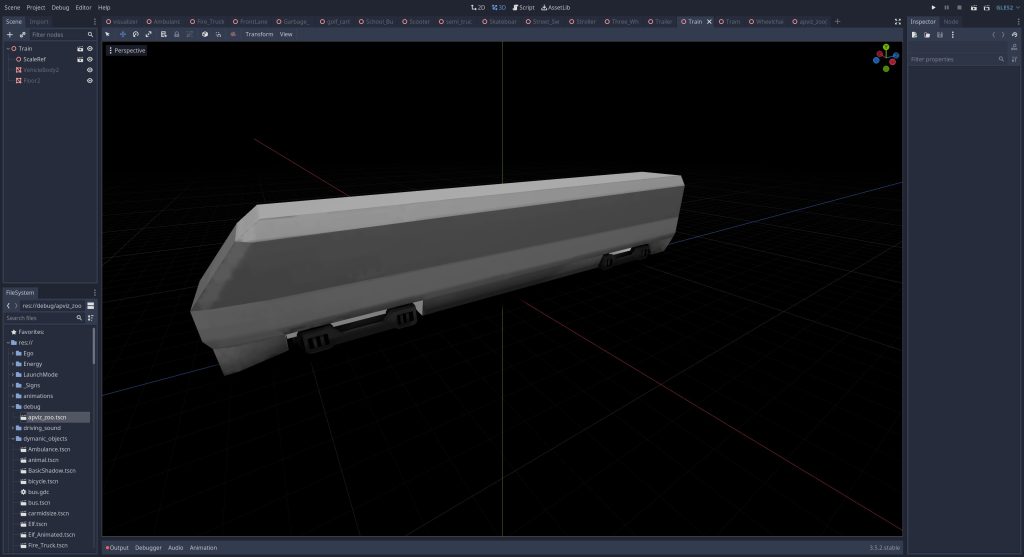Hide the ScaleRef node

pos(90,59)
